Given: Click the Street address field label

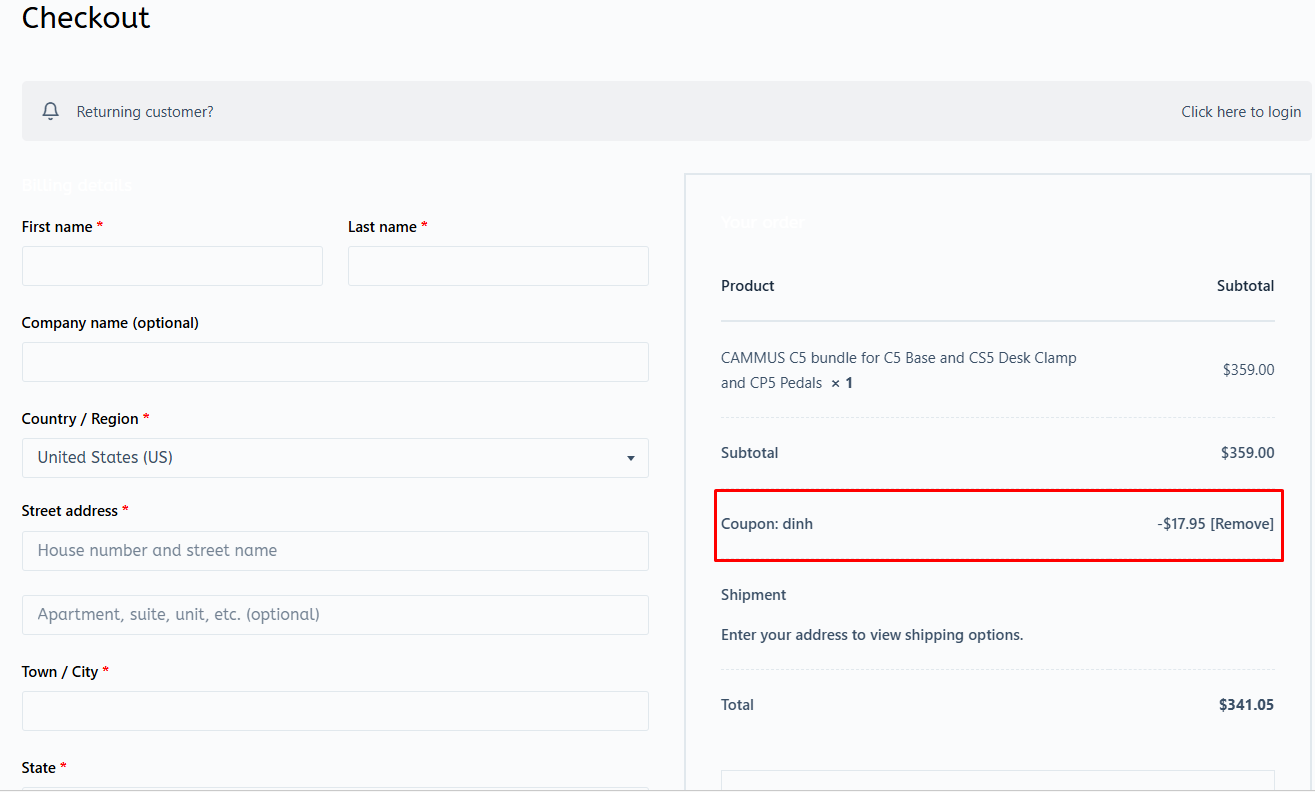Looking at the screenshot, I should 75,511.
